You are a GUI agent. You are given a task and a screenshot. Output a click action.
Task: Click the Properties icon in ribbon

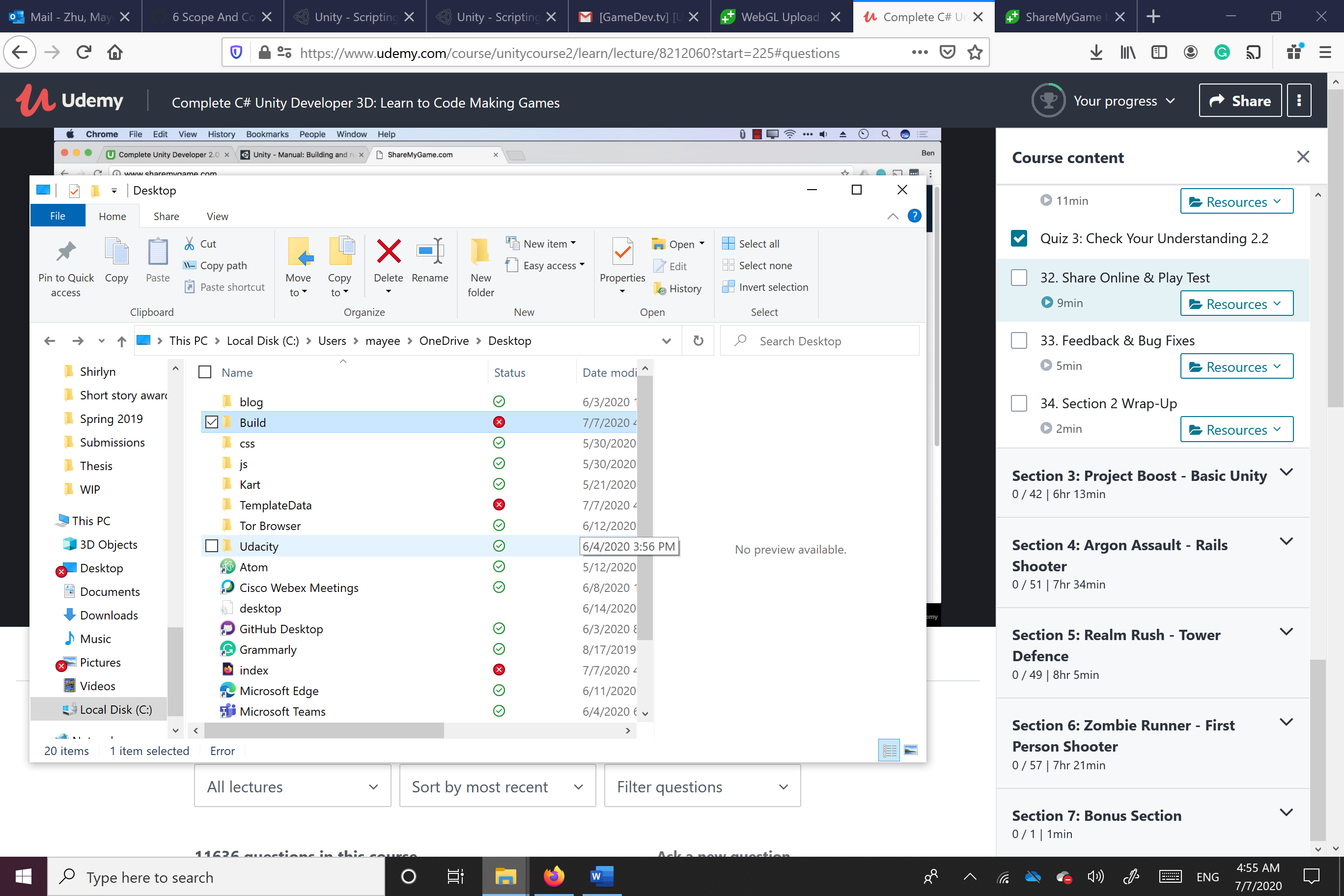pyautogui.click(x=622, y=252)
